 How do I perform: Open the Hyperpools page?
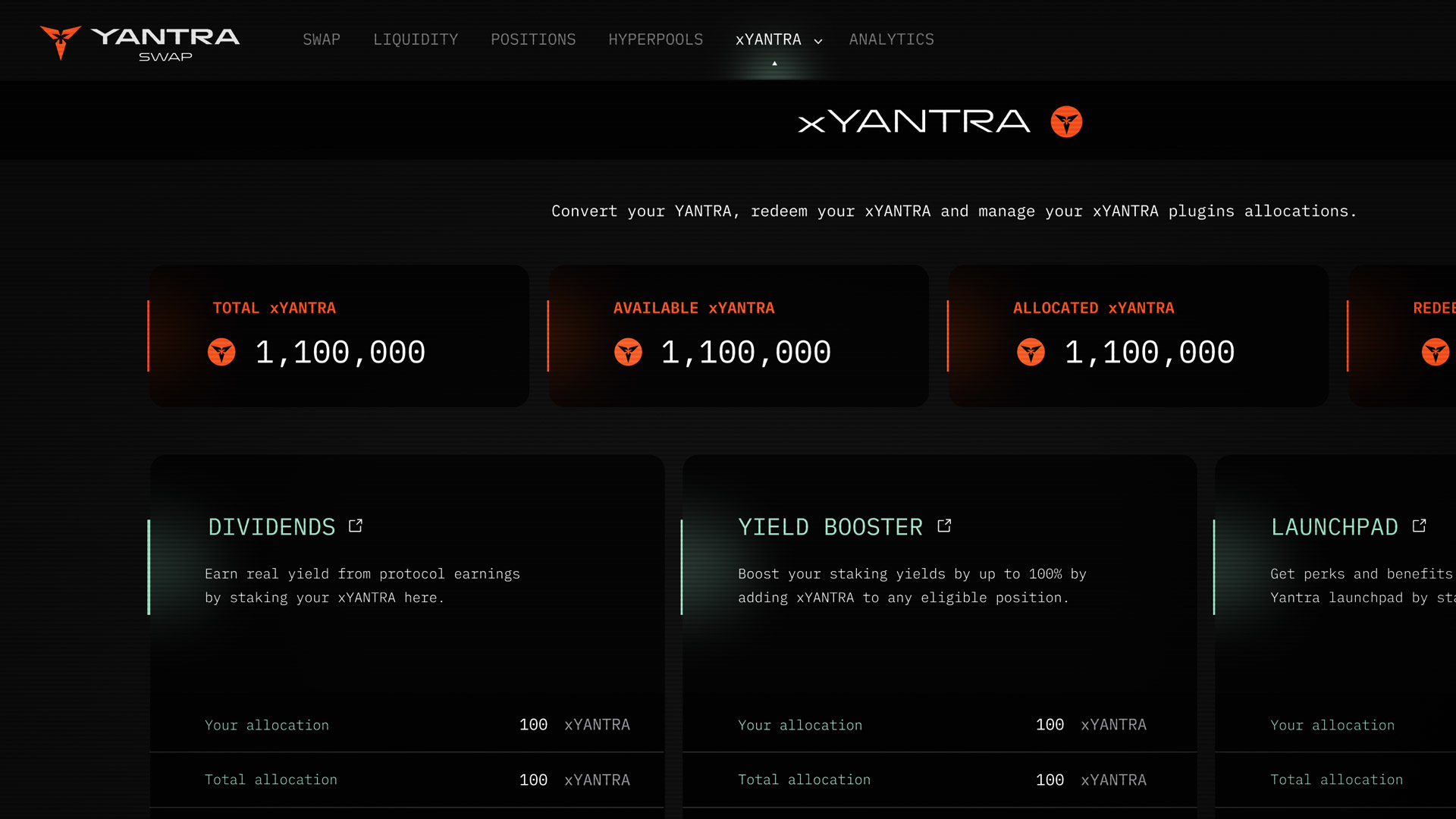click(656, 39)
